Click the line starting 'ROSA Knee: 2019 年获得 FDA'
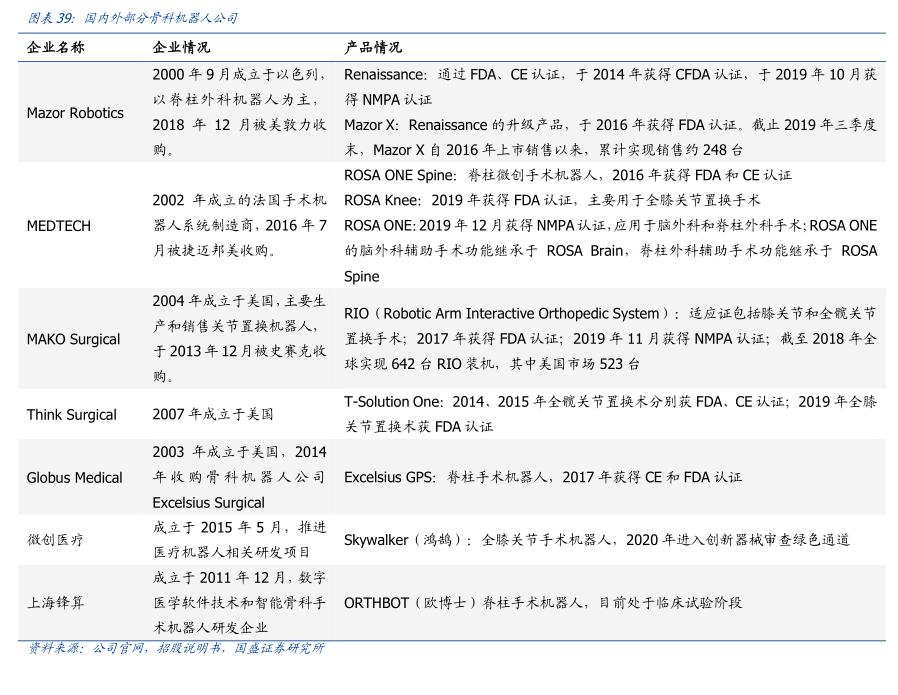Screen dimensions: 898x695 point(552,200)
